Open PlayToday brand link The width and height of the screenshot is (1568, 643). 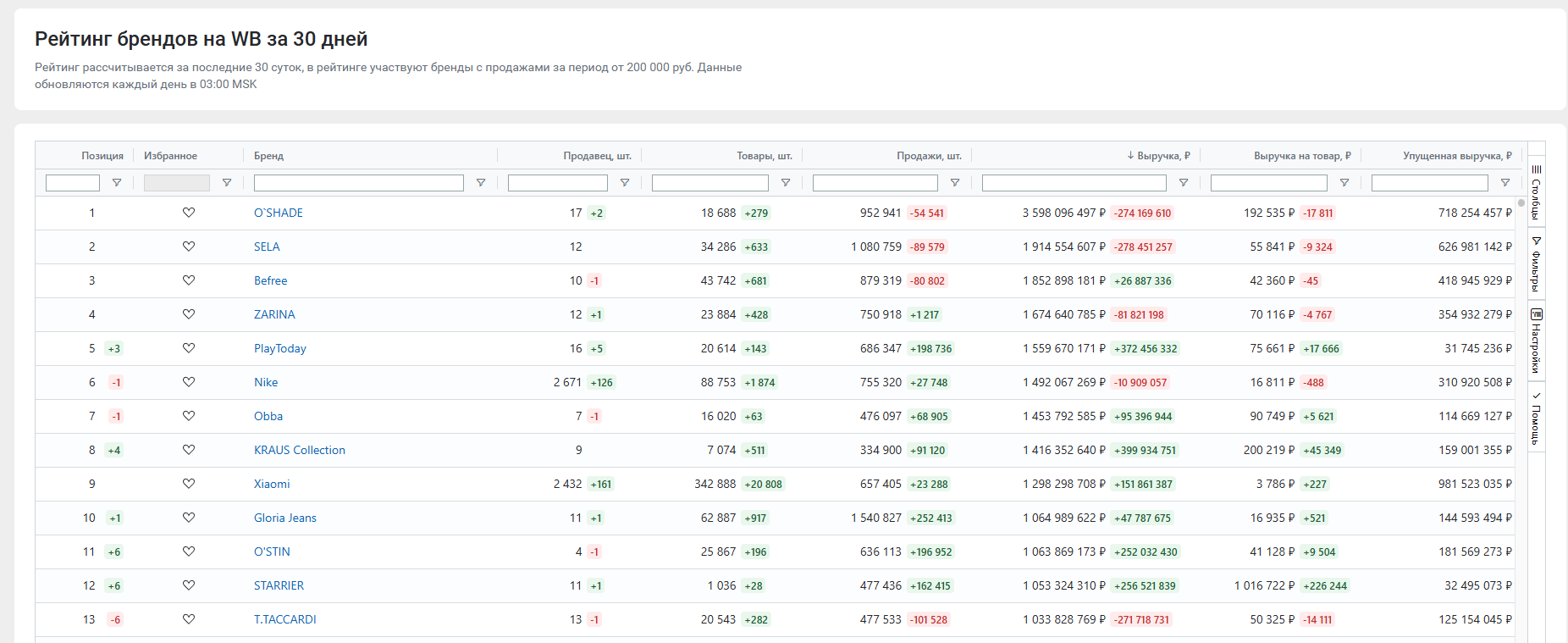pos(280,348)
